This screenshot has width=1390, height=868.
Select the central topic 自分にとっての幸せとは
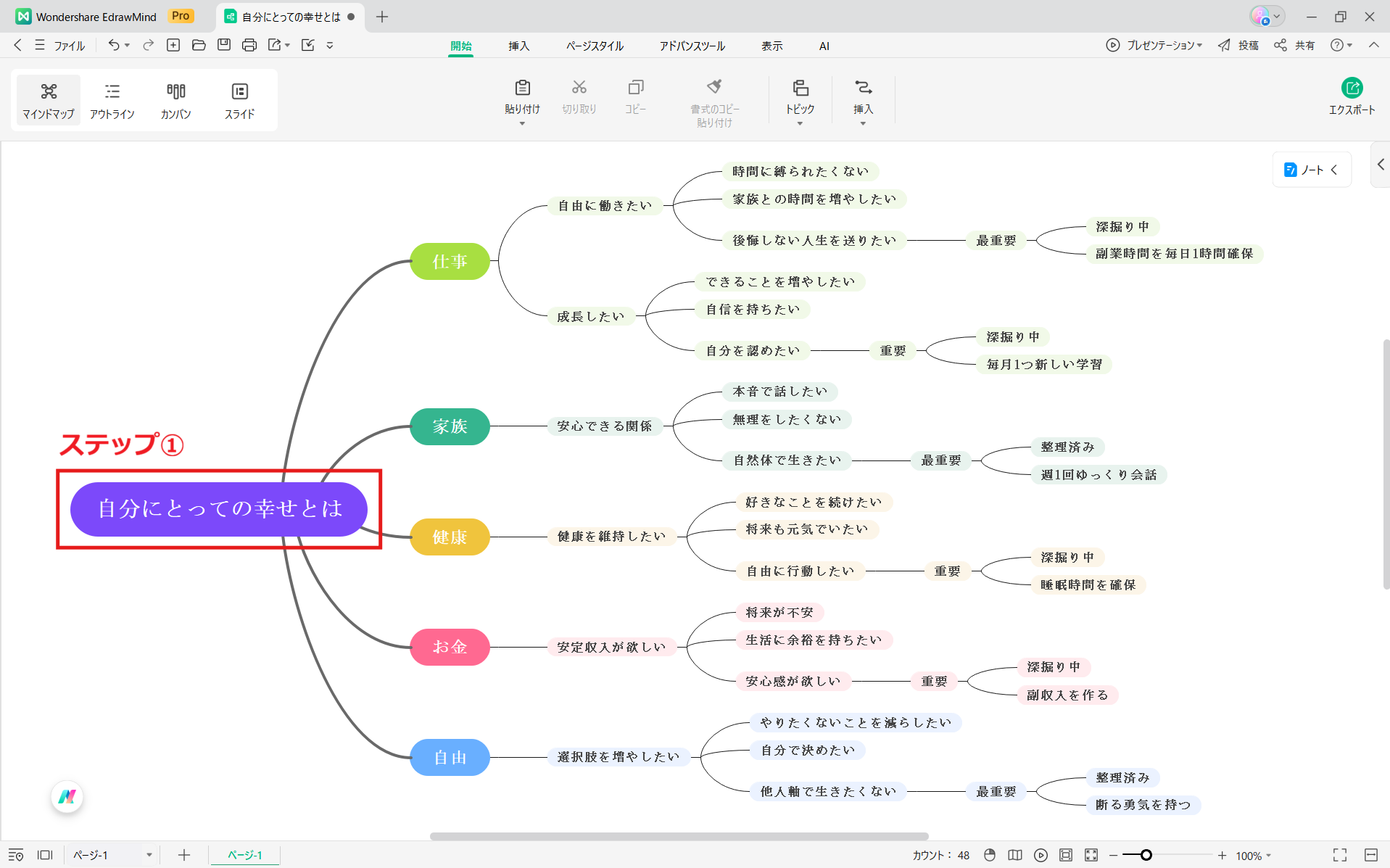tap(219, 509)
